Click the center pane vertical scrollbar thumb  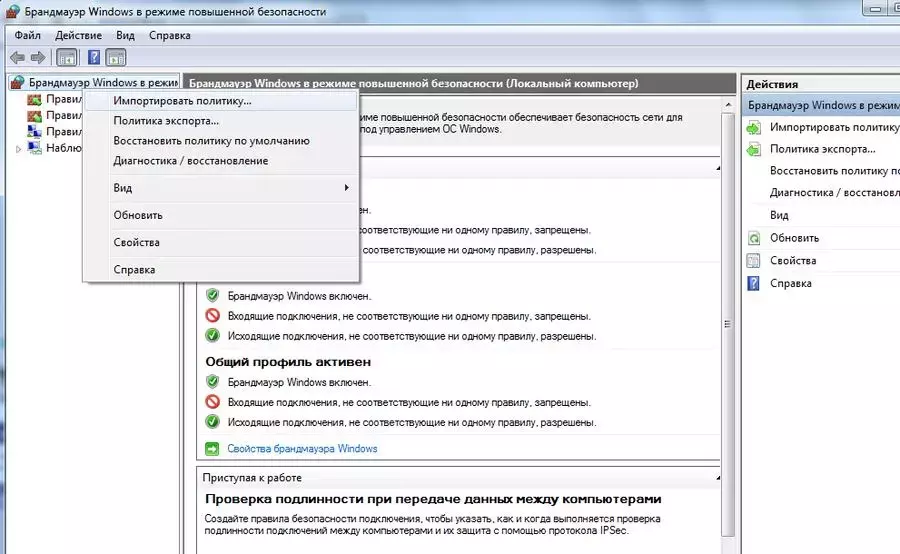tap(728, 324)
